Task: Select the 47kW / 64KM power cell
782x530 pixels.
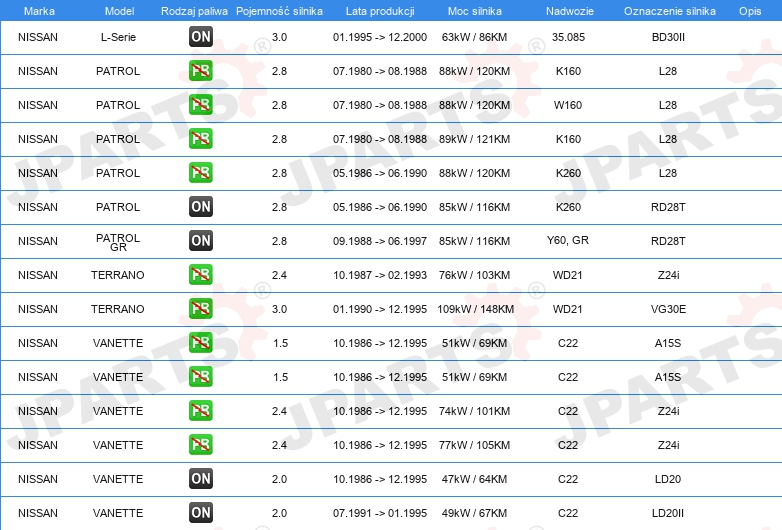Action: click(x=474, y=479)
